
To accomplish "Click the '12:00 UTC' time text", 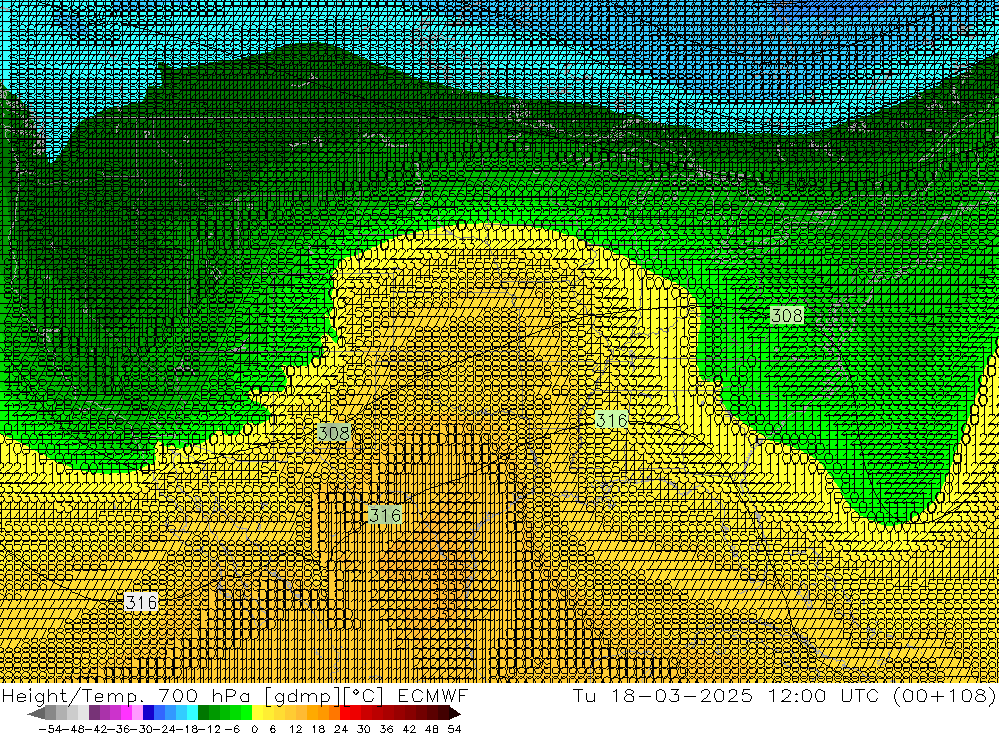I will 823,695.
